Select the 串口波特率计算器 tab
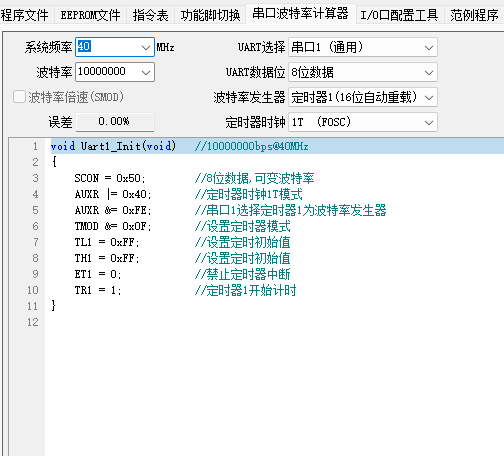 click(x=300, y=14)
